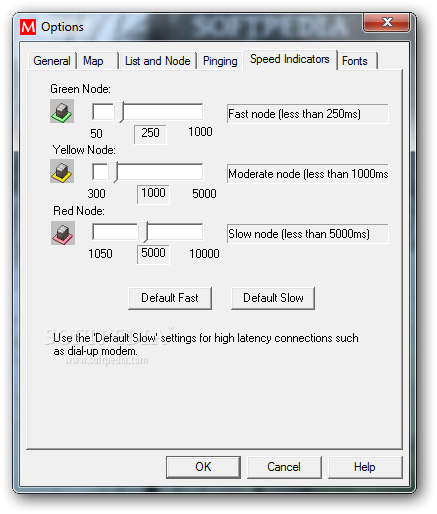This screenshot has height=514, width=437.
Task: Click the red node value box showing 5000
Action: pos(153,255)
